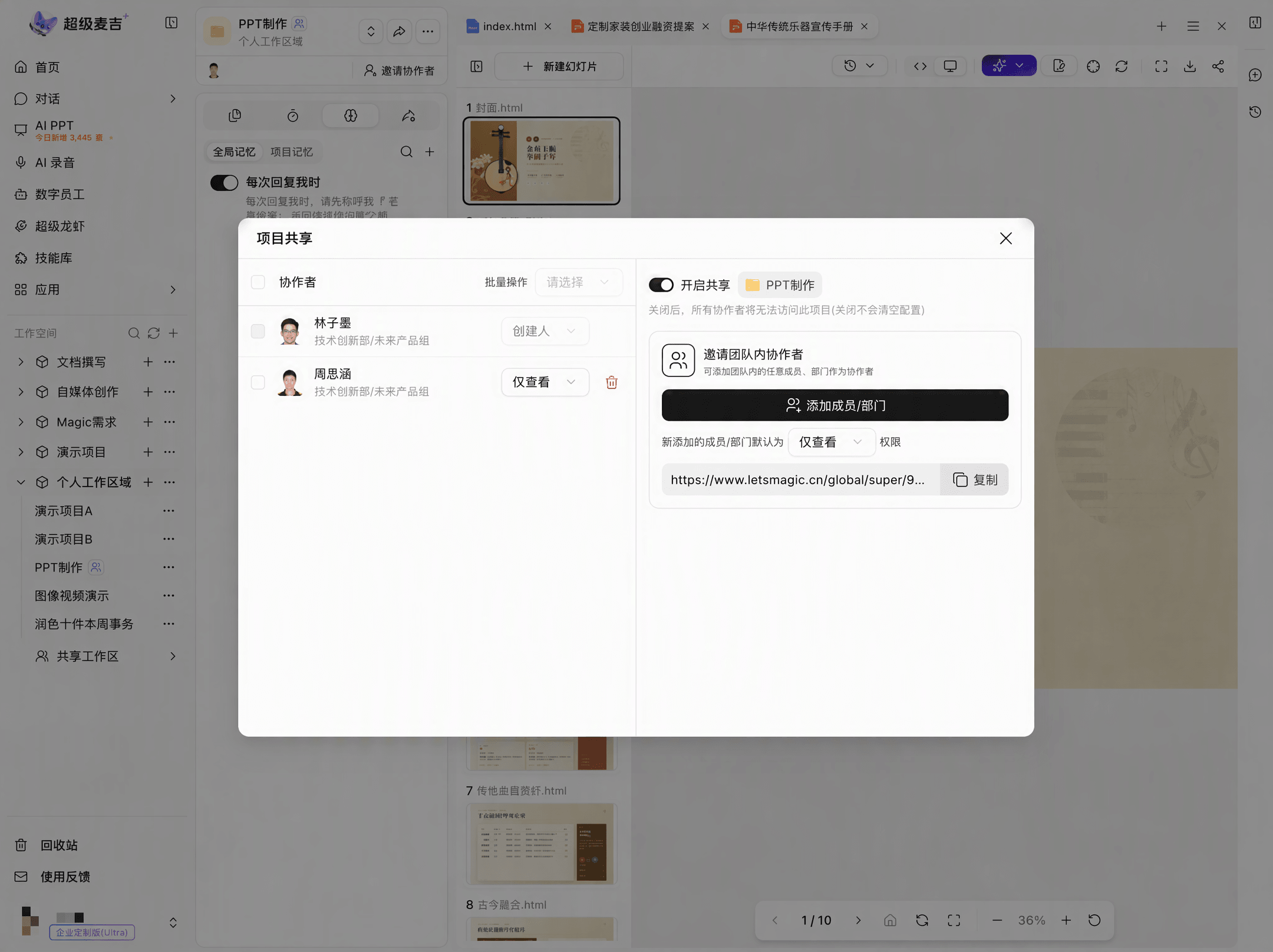The height and width of the screenshot is (952, 1273).
Task: Collapse the left sidebar panel icon
Action: point(172,23)
